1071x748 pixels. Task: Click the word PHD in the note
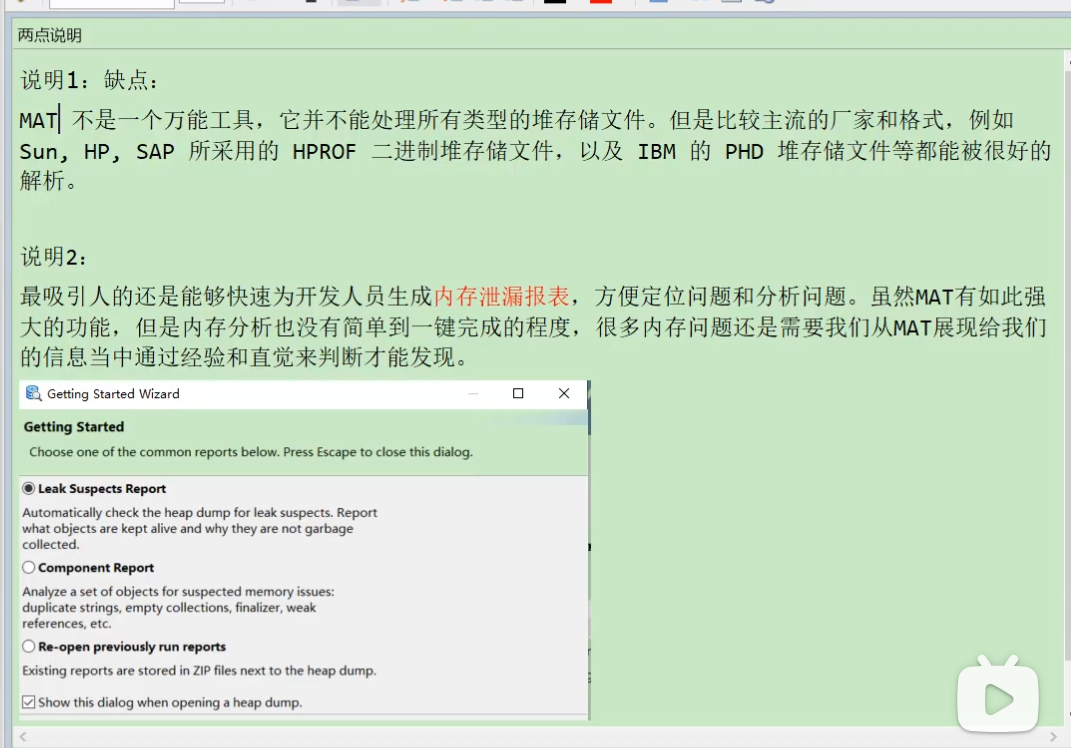pos(744,152)
